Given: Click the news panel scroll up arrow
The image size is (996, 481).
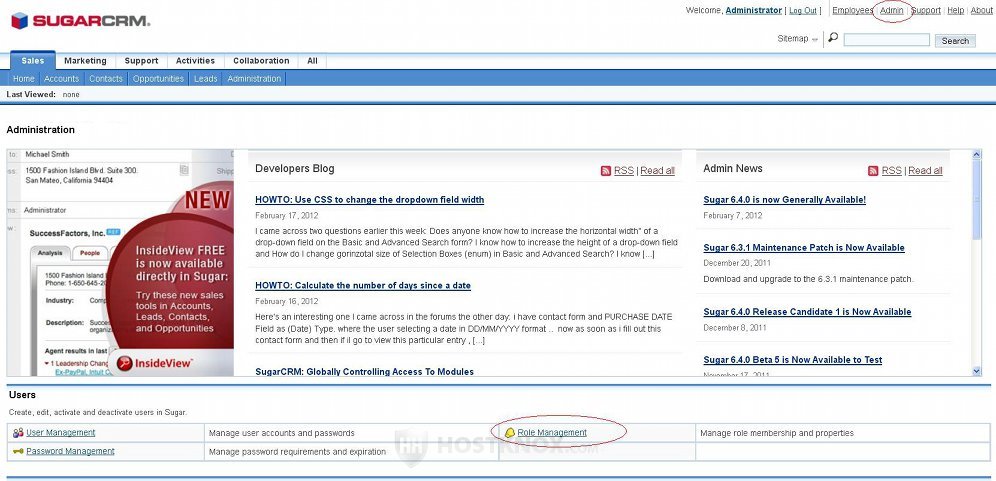Looking at the screenshot, I should [x=976, y=155].
